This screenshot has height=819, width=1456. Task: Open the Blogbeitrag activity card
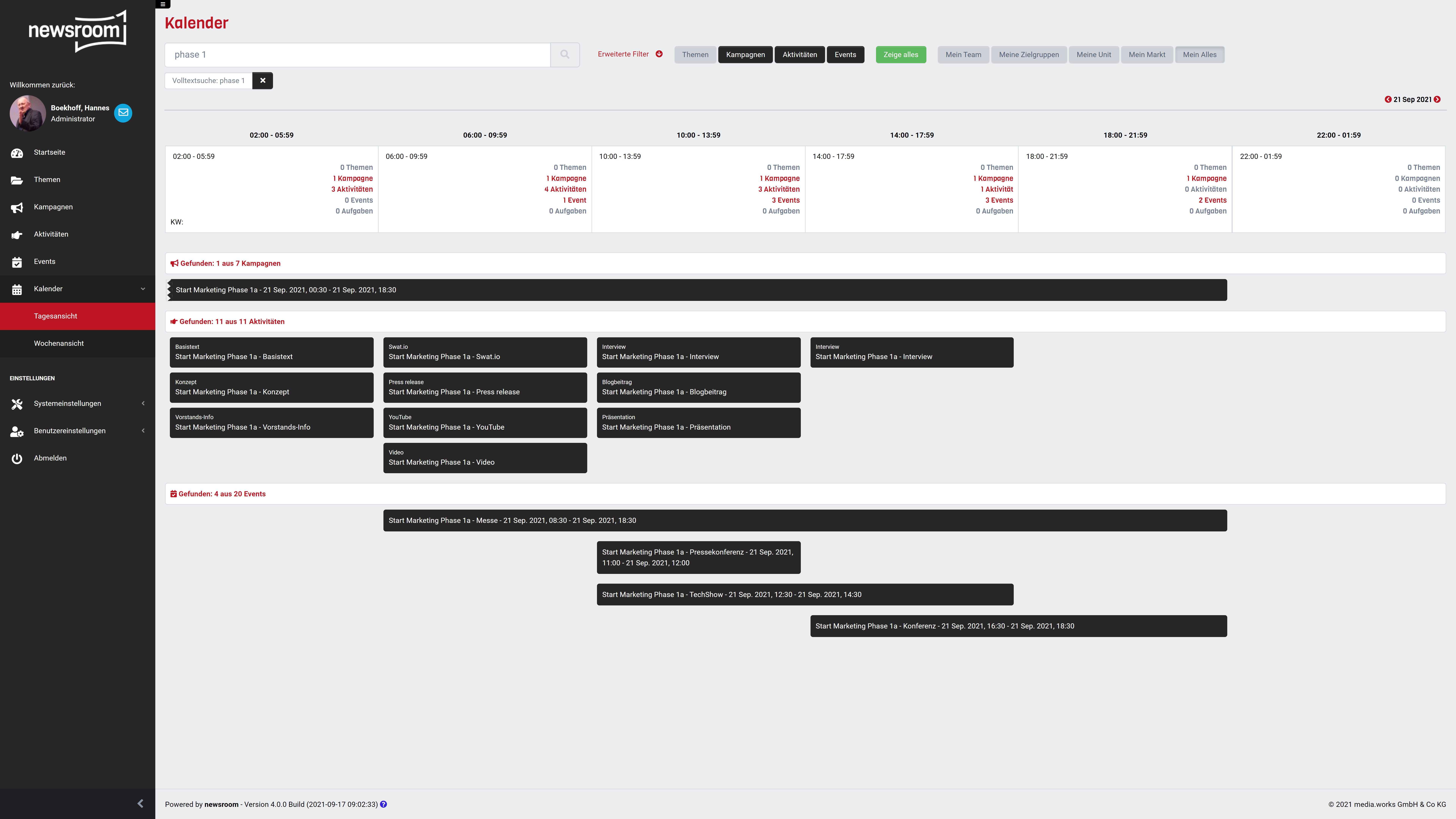tap(699, 388)
